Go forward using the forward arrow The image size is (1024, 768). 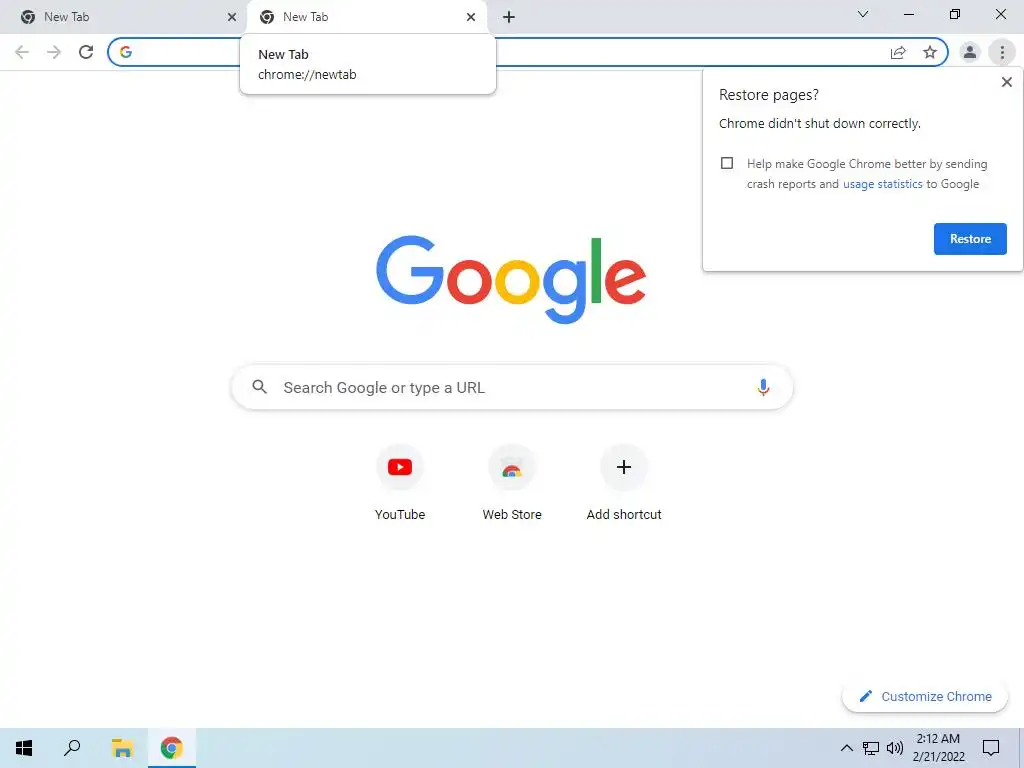[54, 52]
